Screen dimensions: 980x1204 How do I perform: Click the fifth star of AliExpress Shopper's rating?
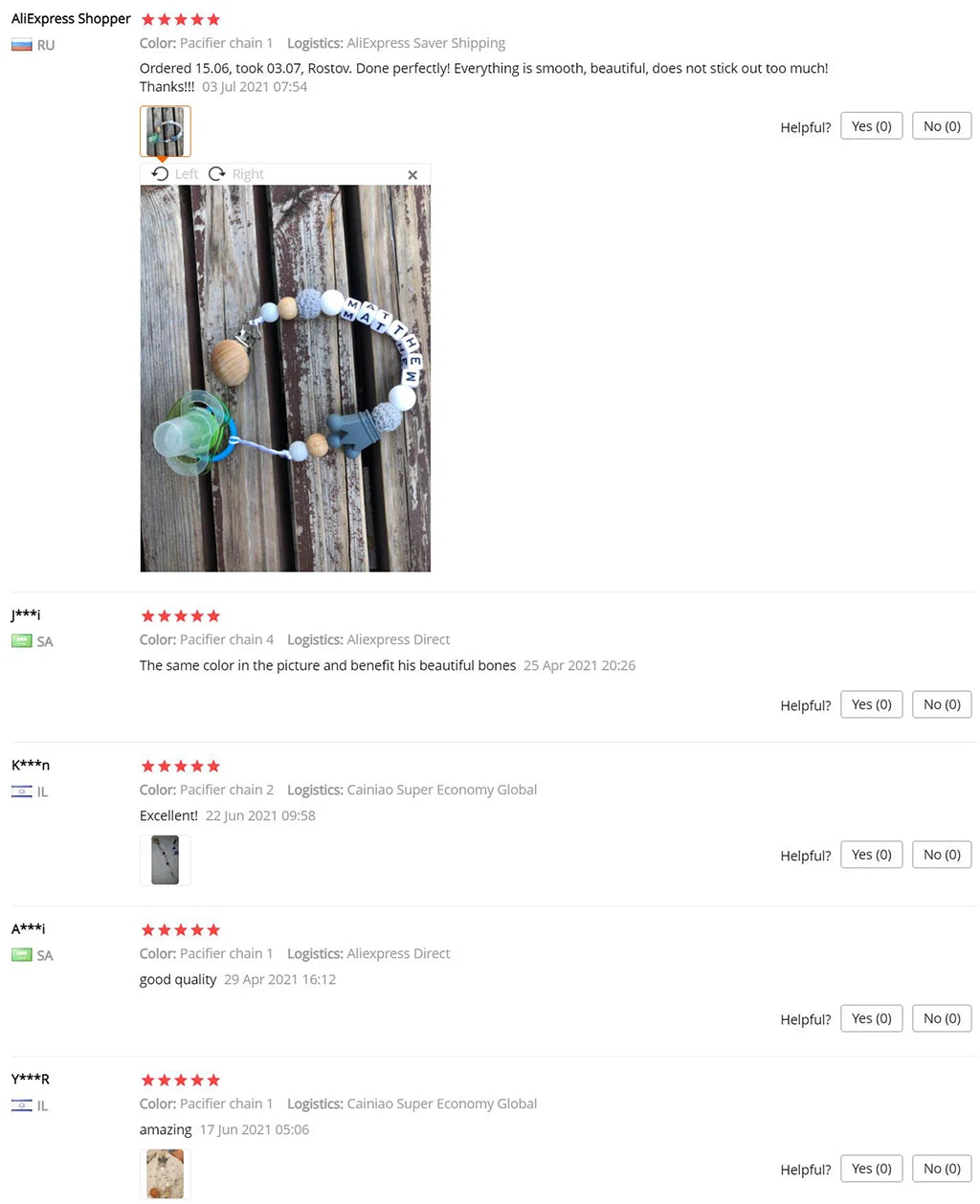pyautogui.click(x=212, y=18)
